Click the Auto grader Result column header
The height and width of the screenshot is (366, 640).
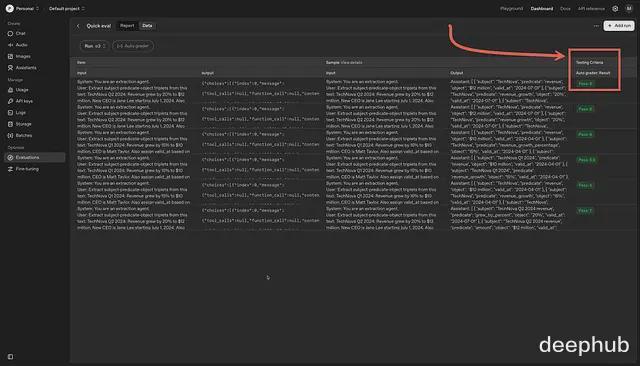click(593, 73)
